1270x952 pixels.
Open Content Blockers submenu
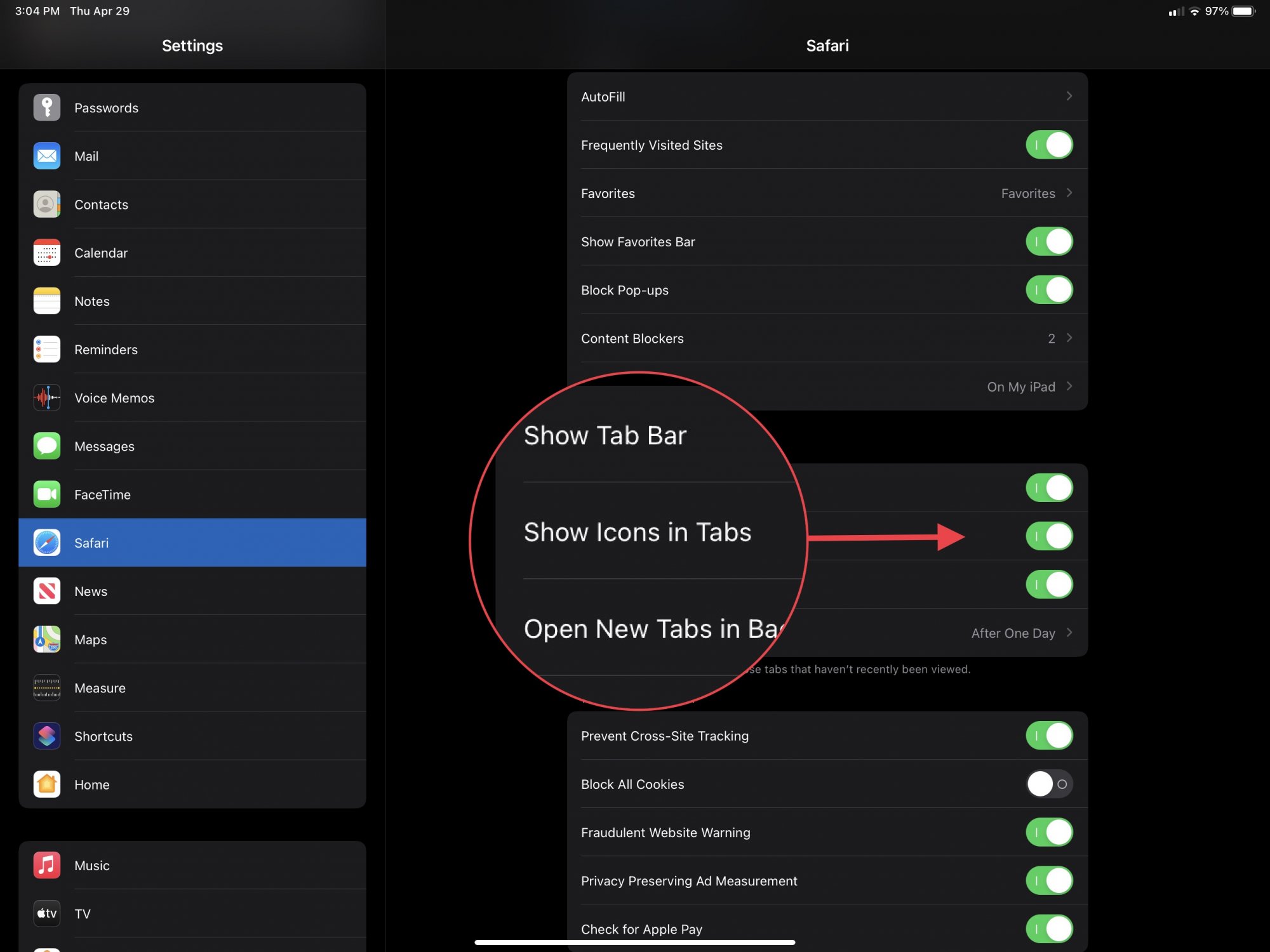[825, 338]
